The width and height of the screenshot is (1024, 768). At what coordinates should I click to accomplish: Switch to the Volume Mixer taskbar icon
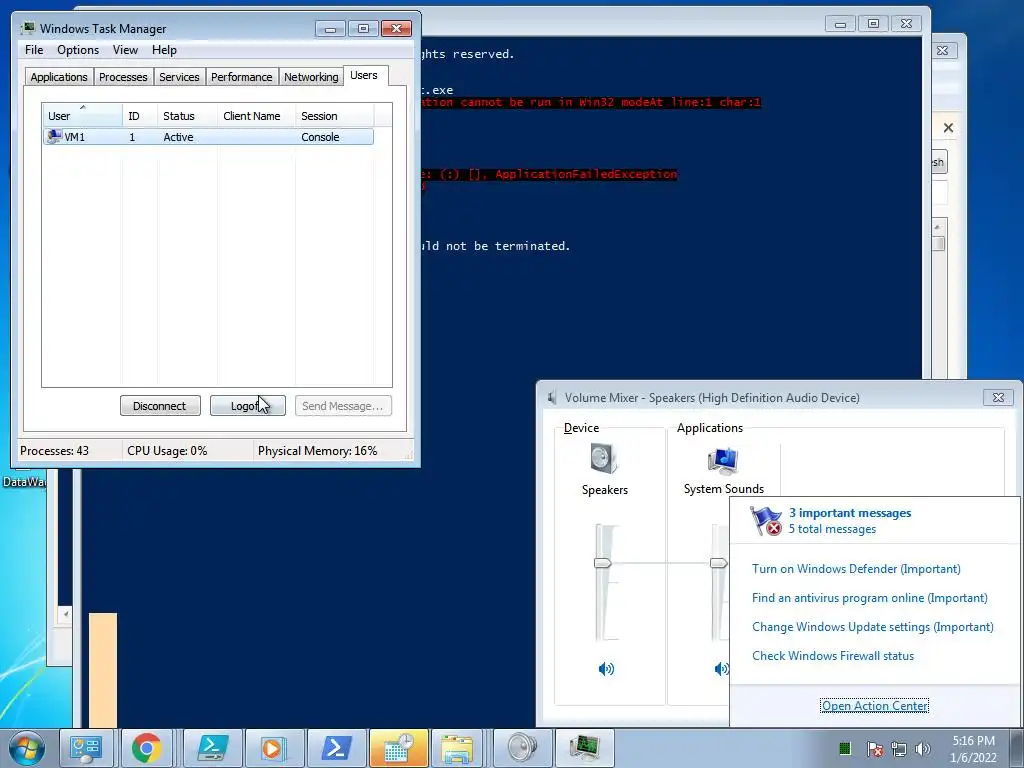pos(522,748)
